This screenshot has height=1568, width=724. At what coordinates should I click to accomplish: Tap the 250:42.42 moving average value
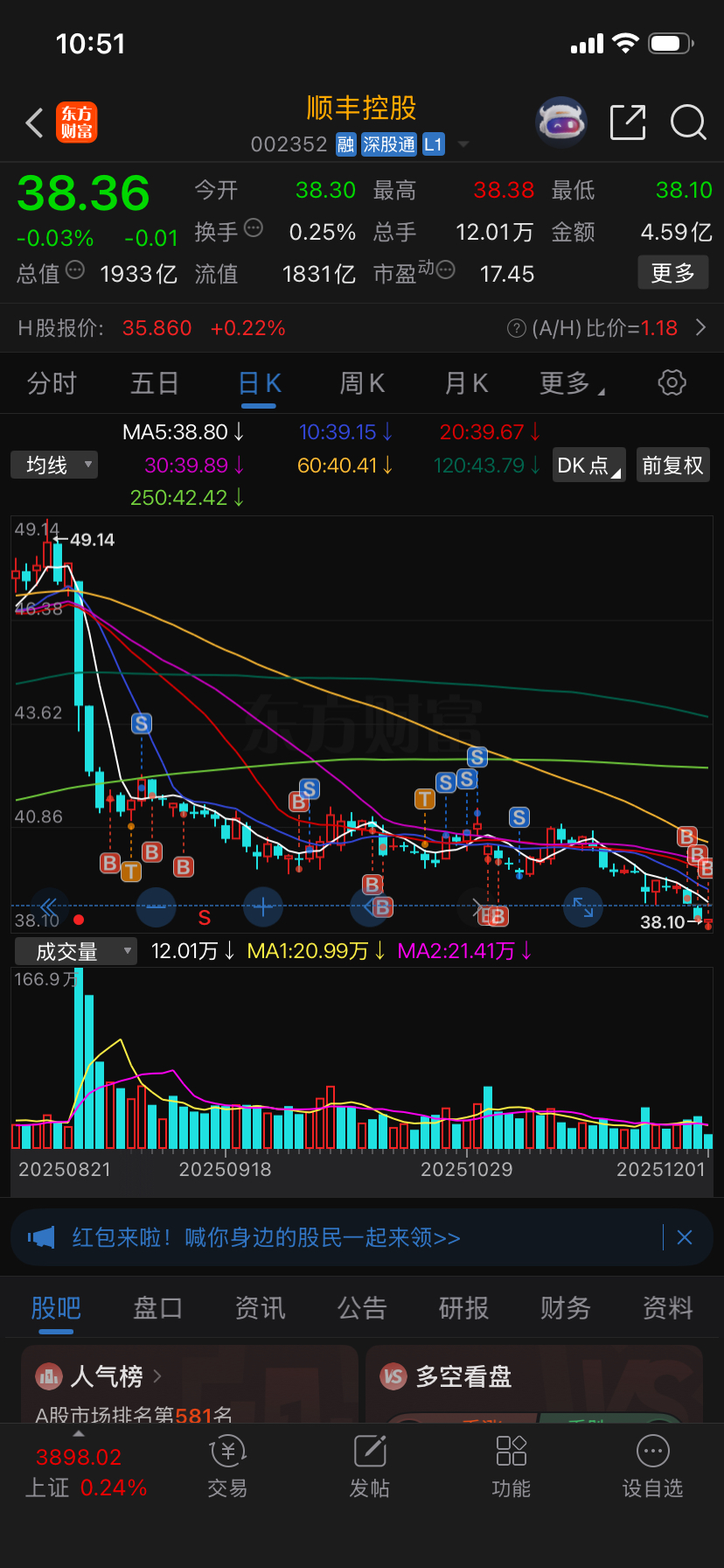pyautogui.click(x=187, y=498)
